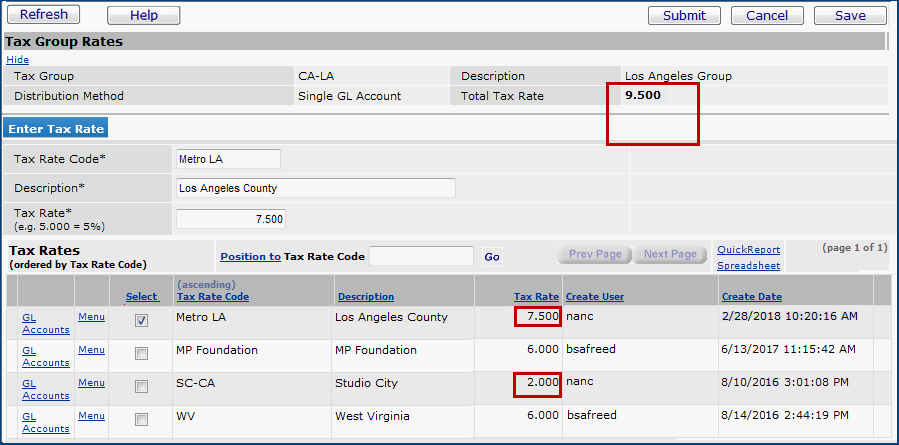
Task: Open the Help page
Action: pos(143,15)
